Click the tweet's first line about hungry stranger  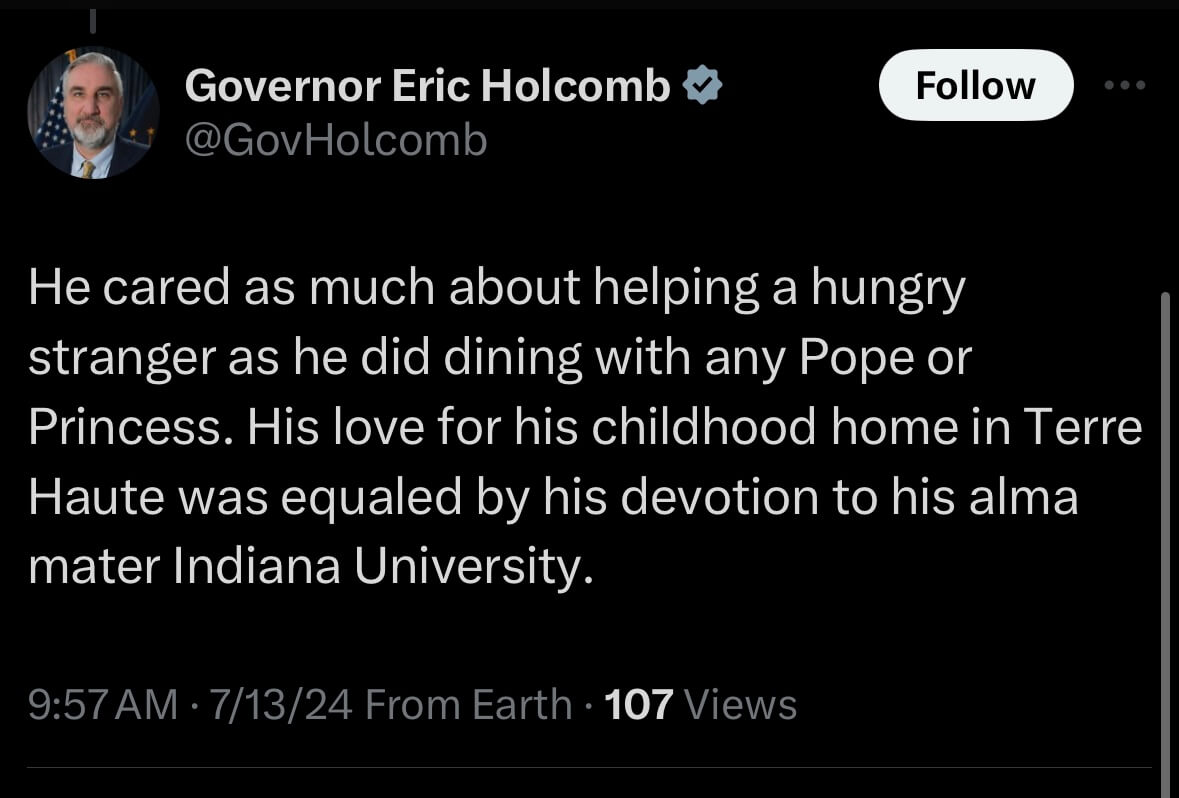[x=497, y=289]
